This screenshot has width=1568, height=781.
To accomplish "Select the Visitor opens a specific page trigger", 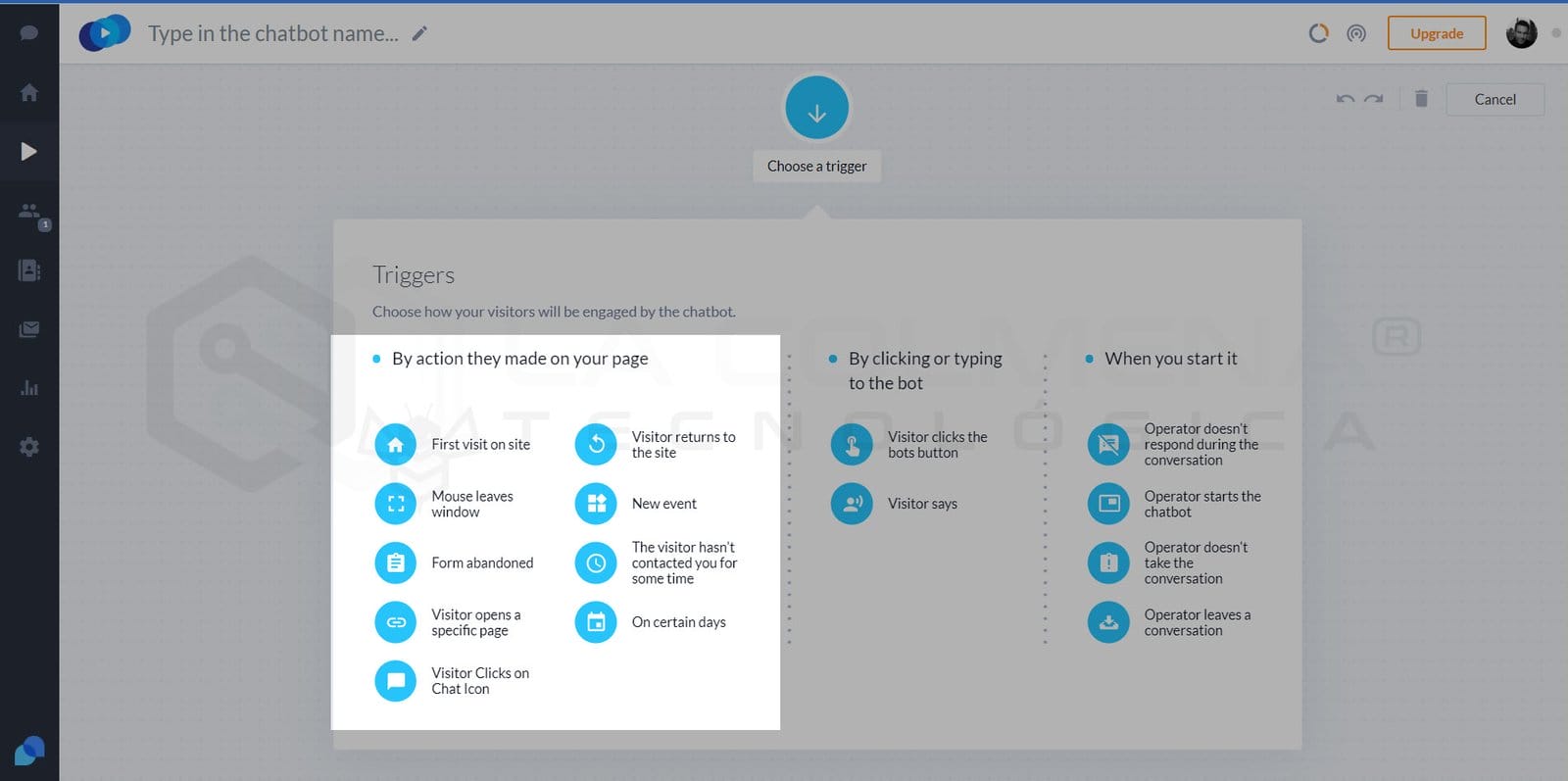I will (x=395, y=622).
